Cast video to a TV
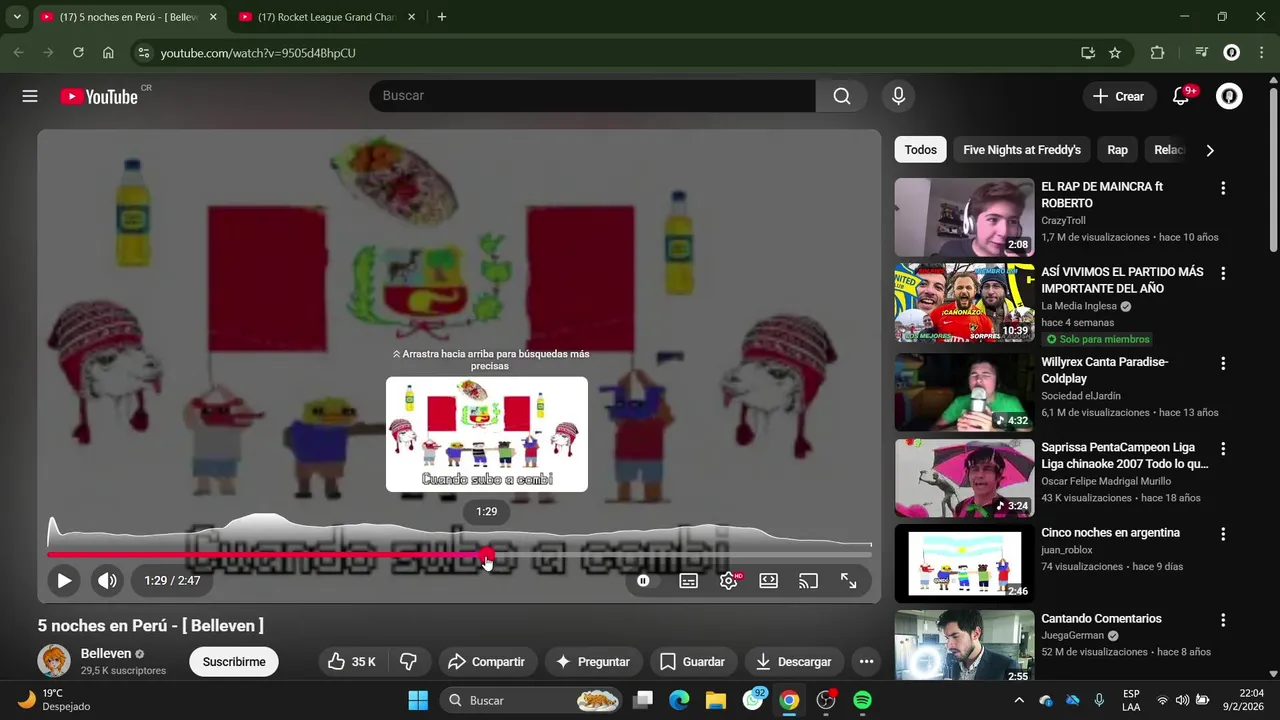The height and width of the screenshot is (720, 1280). click(808, 580)
